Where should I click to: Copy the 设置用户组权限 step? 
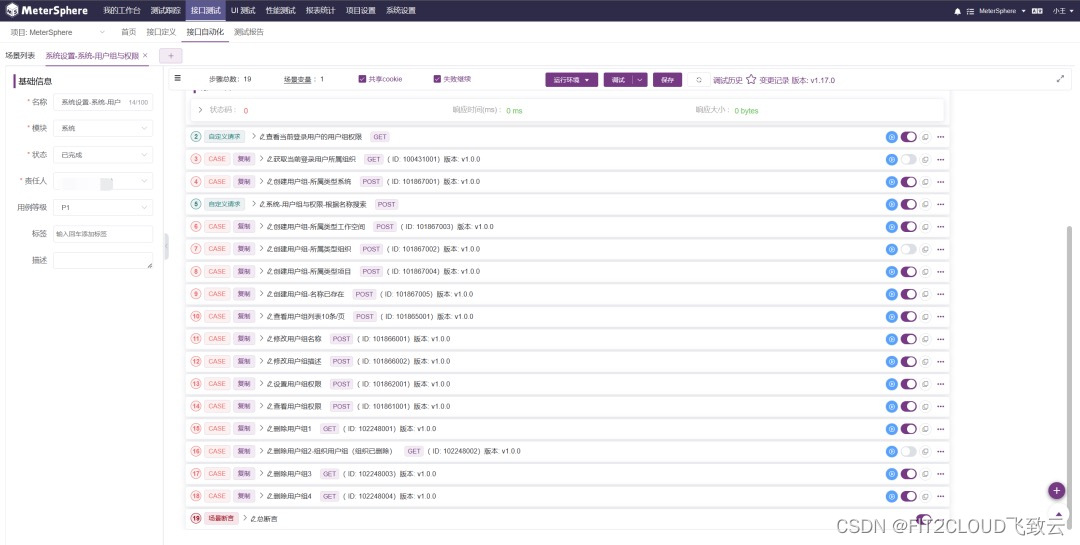tap(926, 384)
